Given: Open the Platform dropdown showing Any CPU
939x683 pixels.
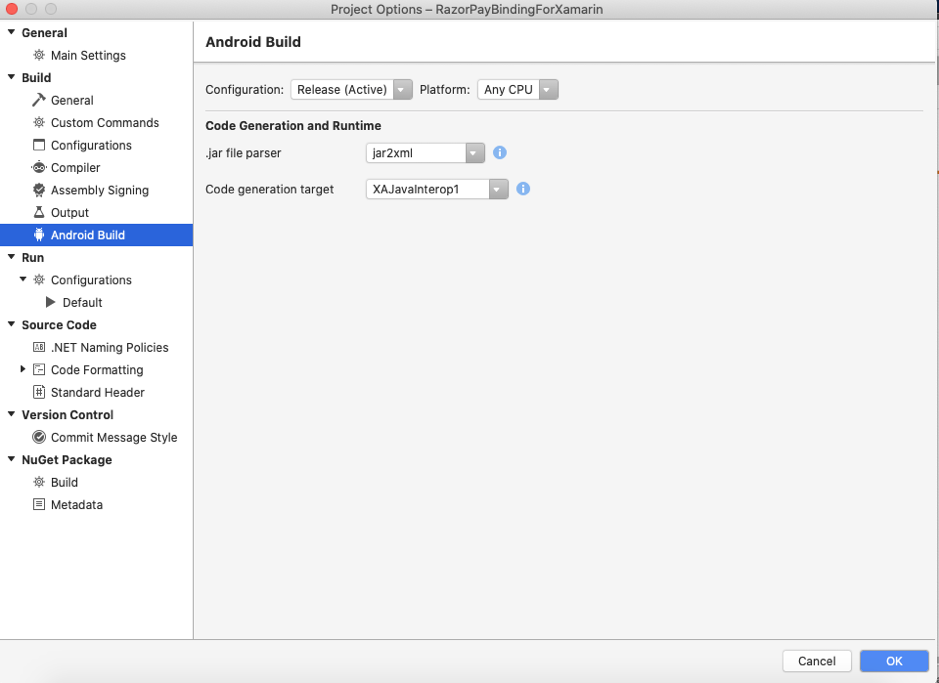Looking at the screenshot, I should (x=517, y=90).
